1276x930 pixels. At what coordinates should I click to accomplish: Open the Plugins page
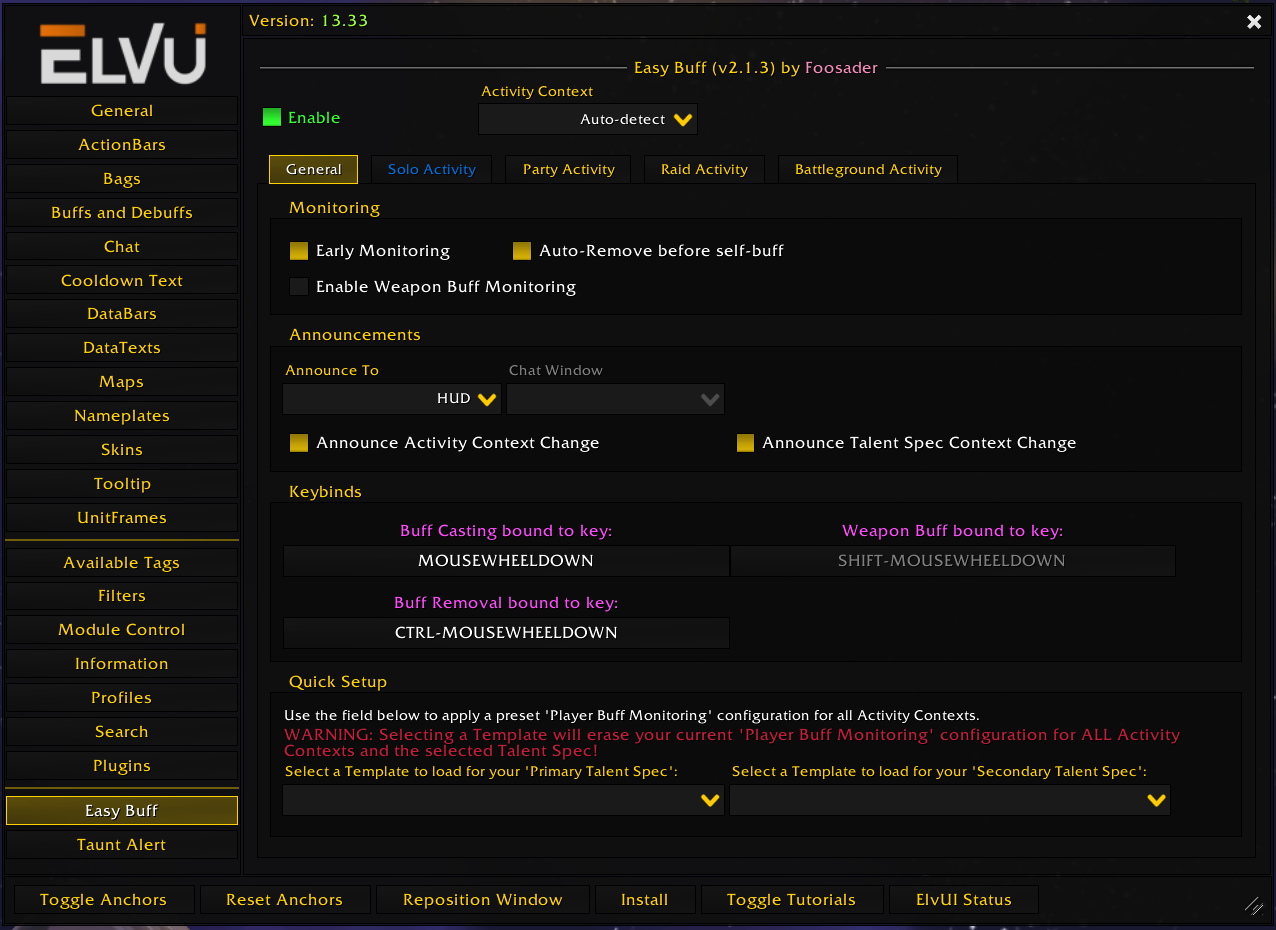pyautogui.click(x=122, y=766)
